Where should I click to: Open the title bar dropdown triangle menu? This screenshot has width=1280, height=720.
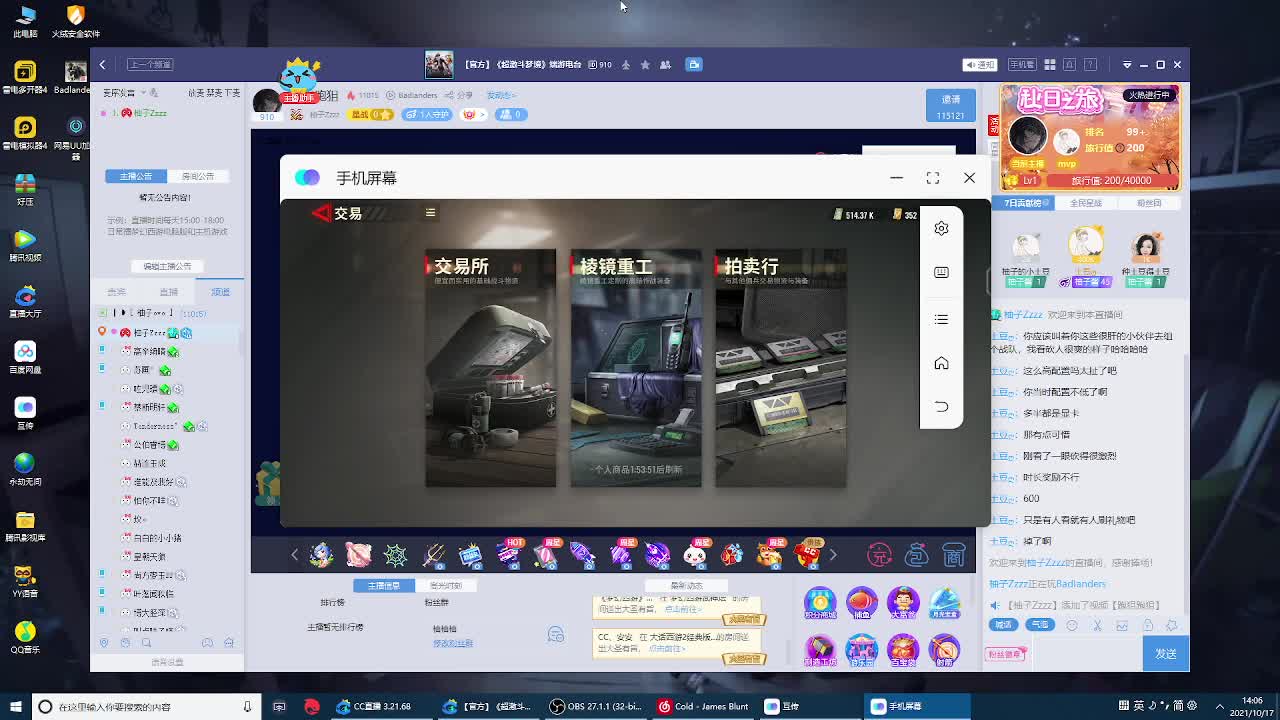pyautogui.click(x=1127, y=65)
